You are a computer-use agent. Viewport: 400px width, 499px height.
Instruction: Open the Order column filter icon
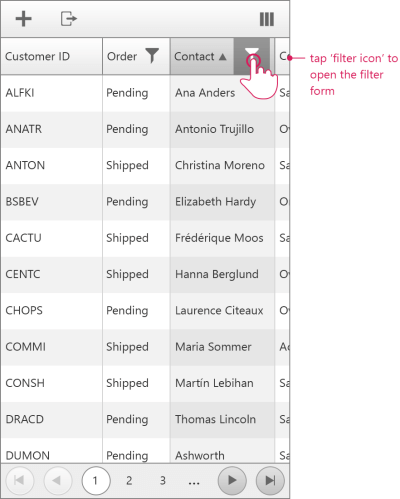pos(152,55)
